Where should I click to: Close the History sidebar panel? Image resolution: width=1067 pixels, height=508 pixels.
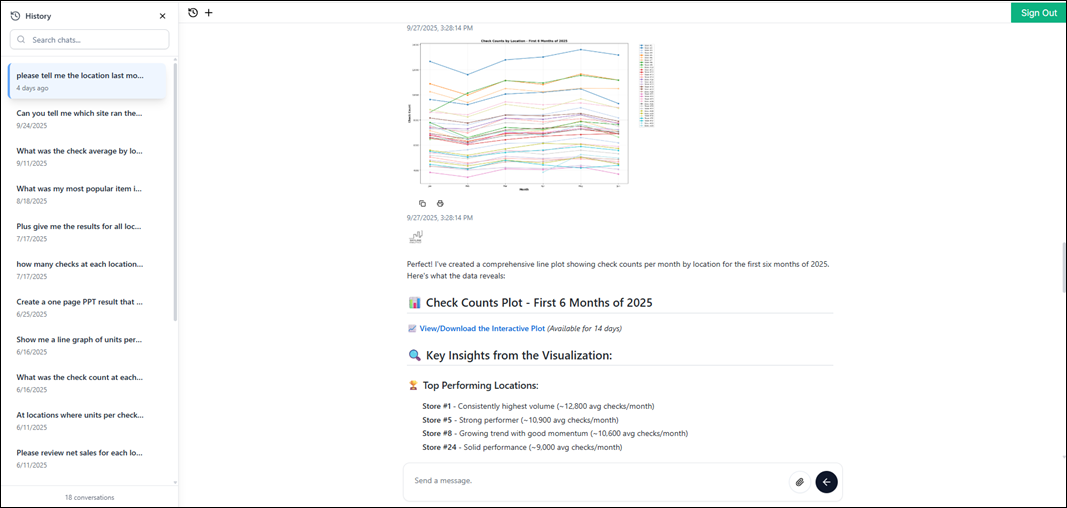tap(163, 16)
